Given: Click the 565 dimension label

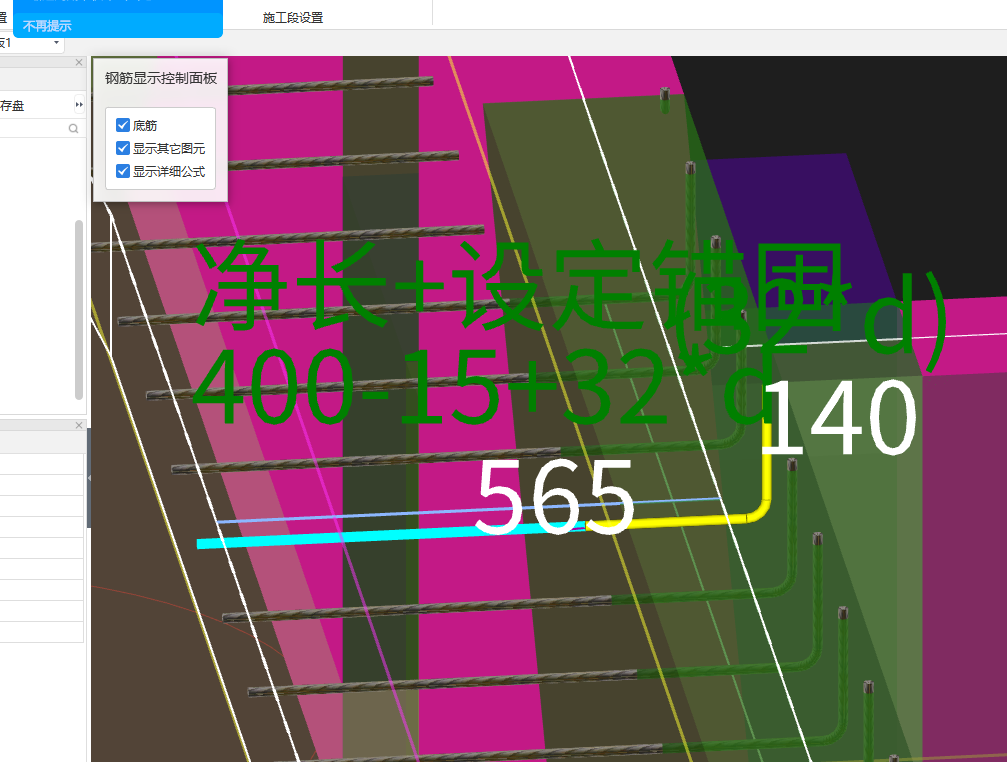Looking at the screenshot, I should [556, 498].
